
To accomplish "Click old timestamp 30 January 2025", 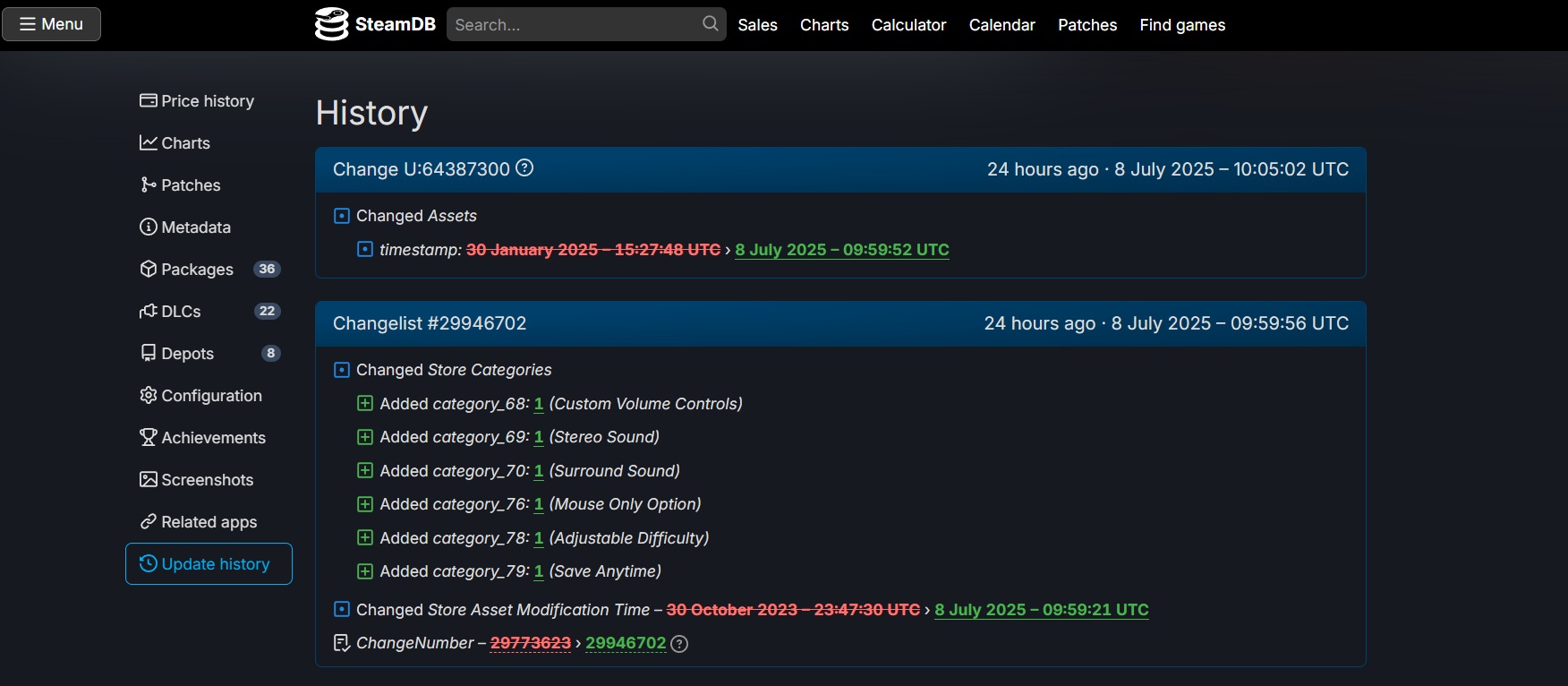I will [x=593, y=250].
